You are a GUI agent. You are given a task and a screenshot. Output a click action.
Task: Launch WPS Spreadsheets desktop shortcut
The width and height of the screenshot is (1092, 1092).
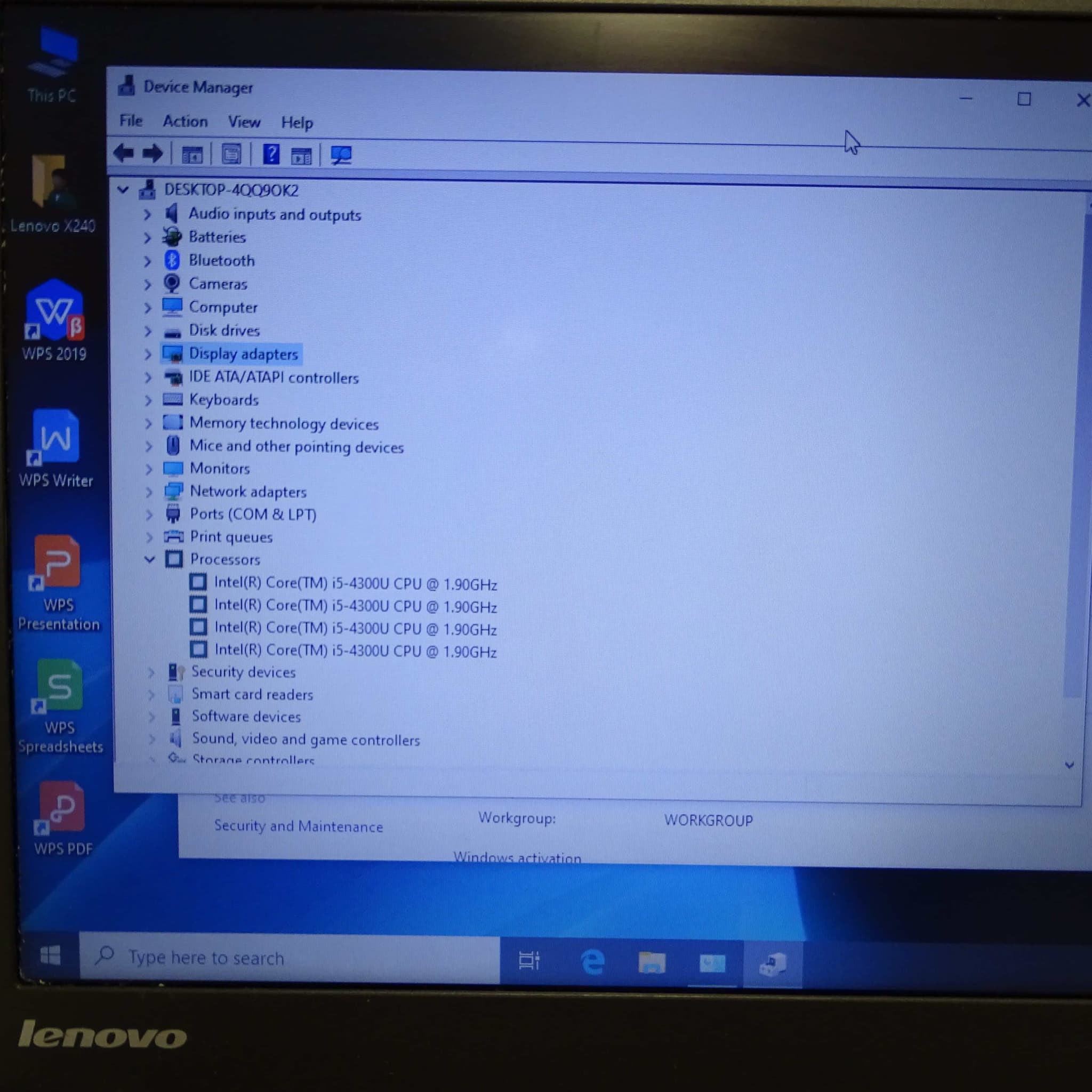point(60,706)
